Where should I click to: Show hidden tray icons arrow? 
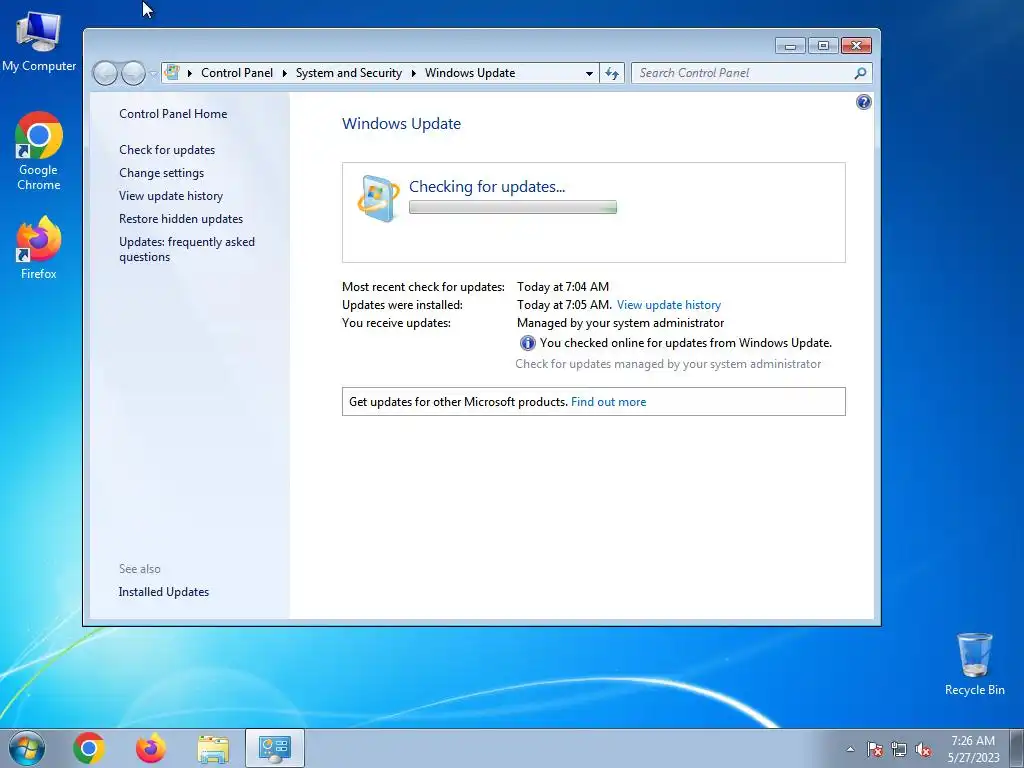(x=850, y=750)
